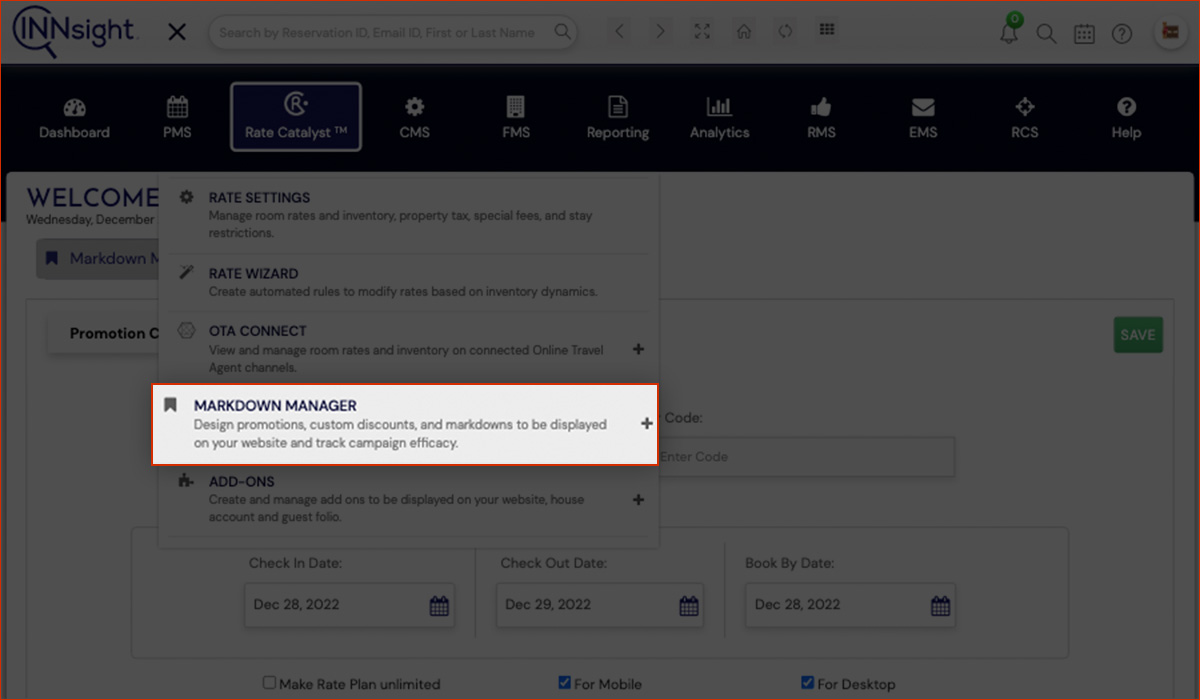Open Check Out Date calendar picker
1200x700 pixels.
tap(689, 605)
